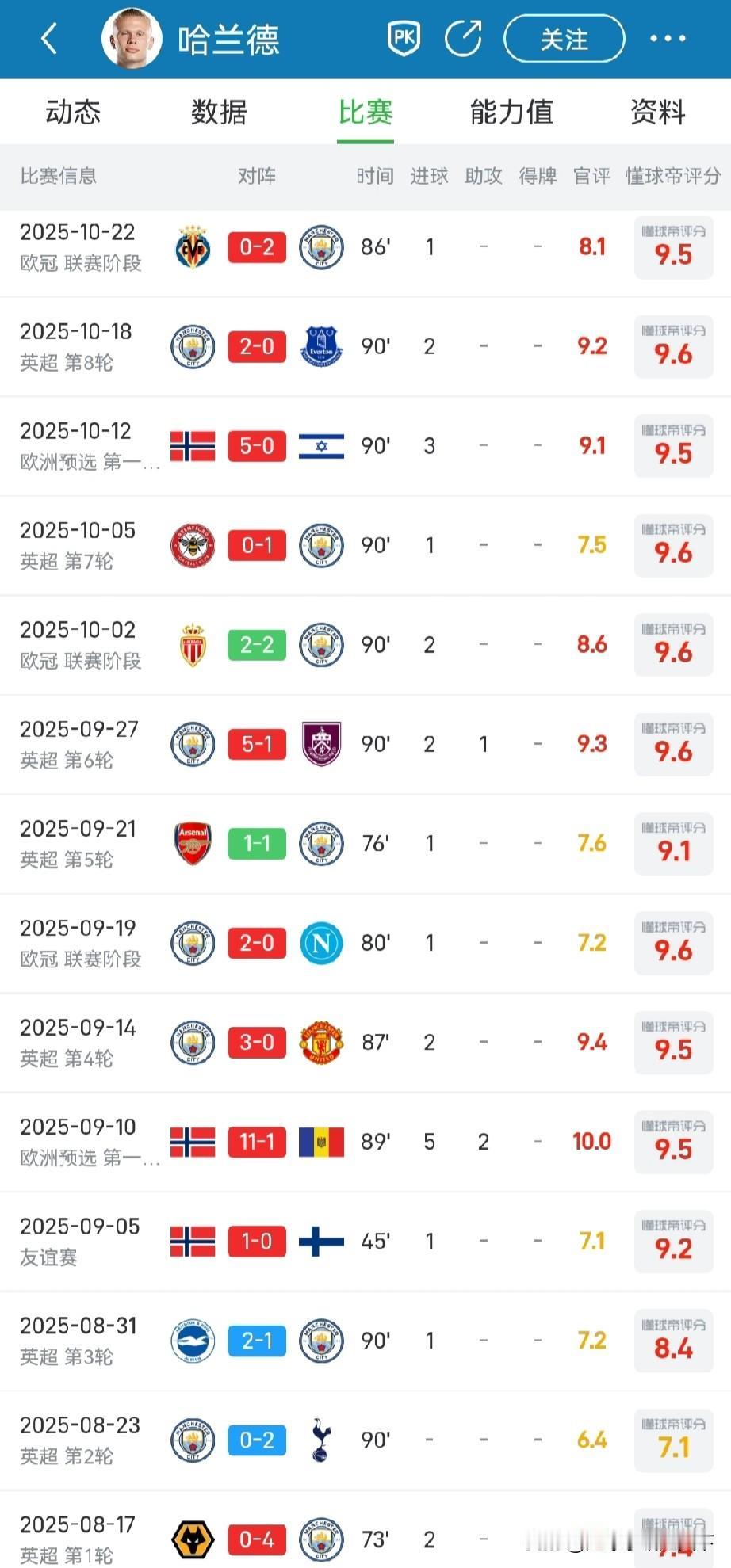Tap the AS Monaco club crest

[x=193, y=645]
